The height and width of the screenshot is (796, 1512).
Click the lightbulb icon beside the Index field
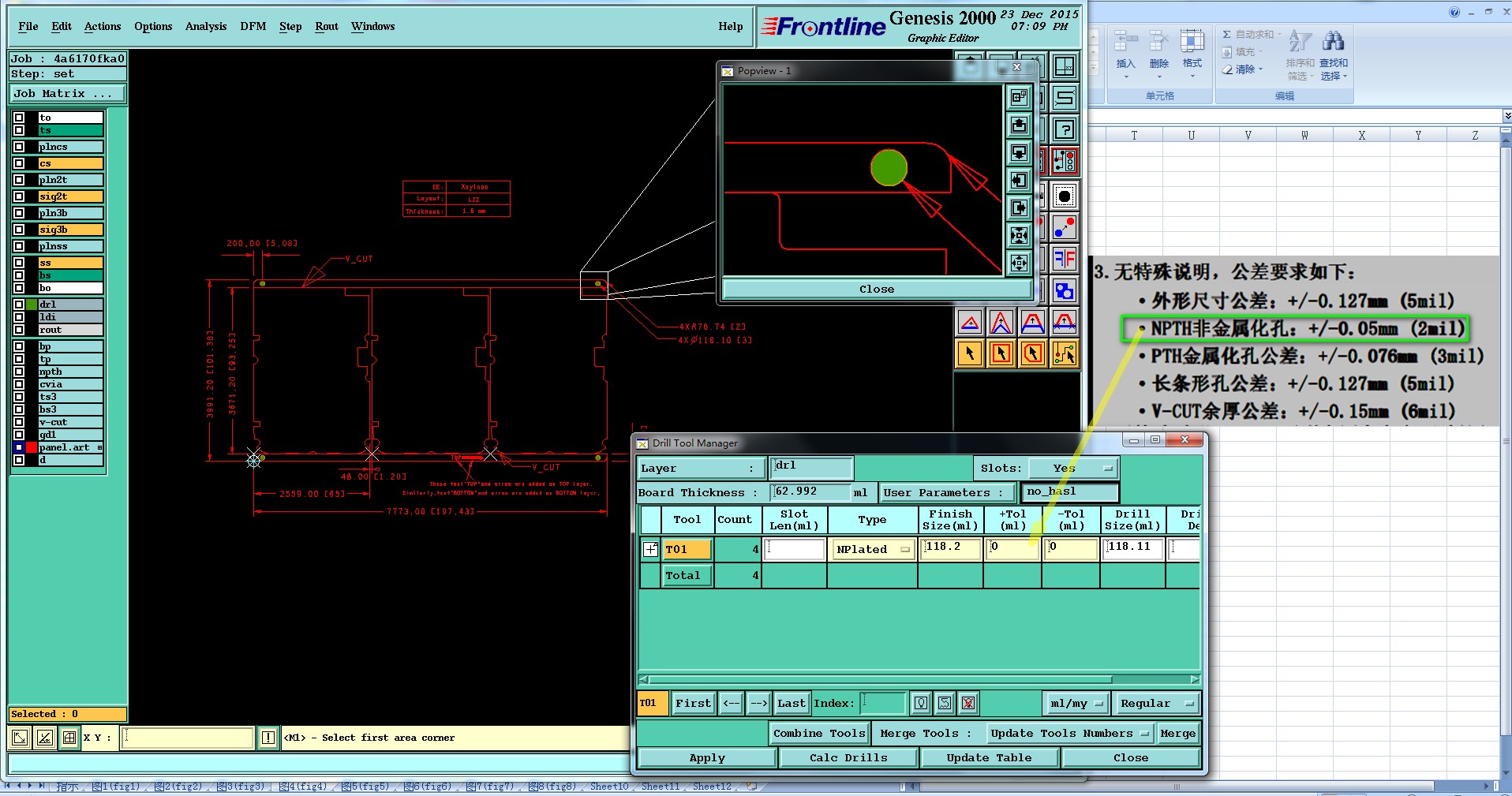click(921, 703)
